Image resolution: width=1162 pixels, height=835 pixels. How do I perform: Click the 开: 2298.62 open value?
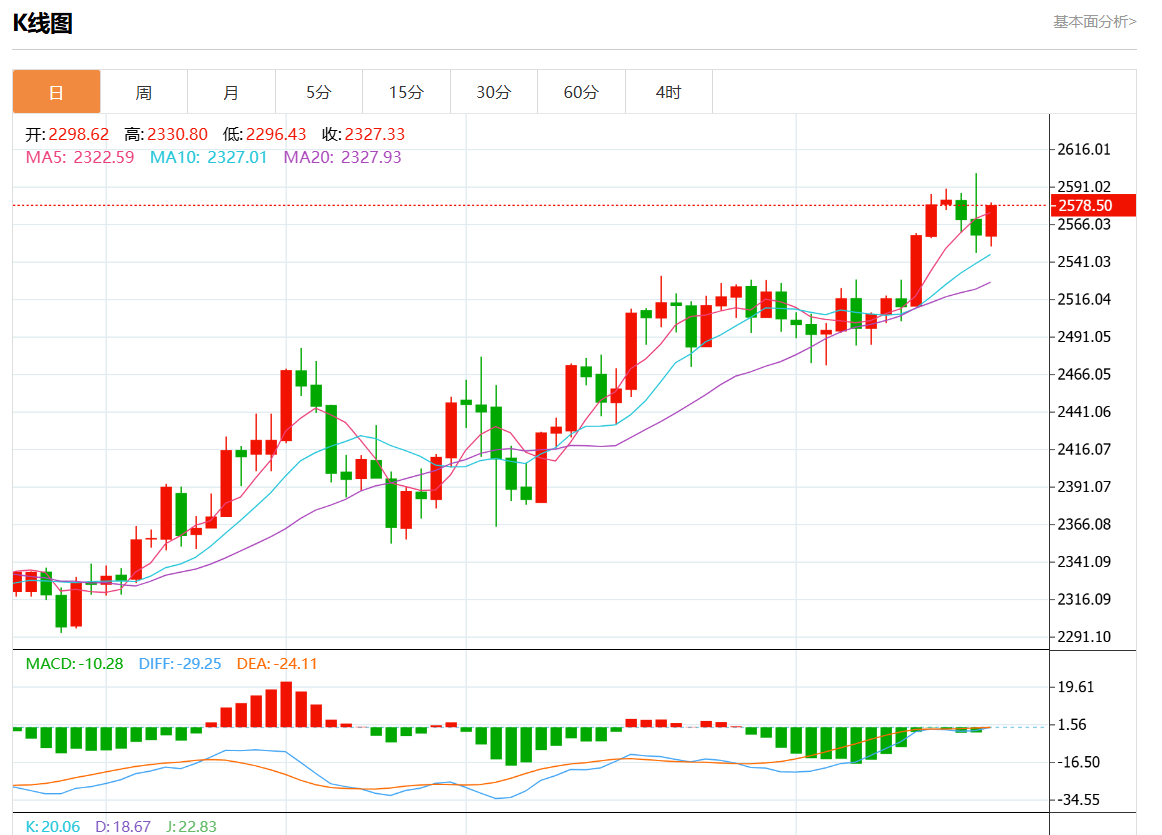click(x=67, y=134)
